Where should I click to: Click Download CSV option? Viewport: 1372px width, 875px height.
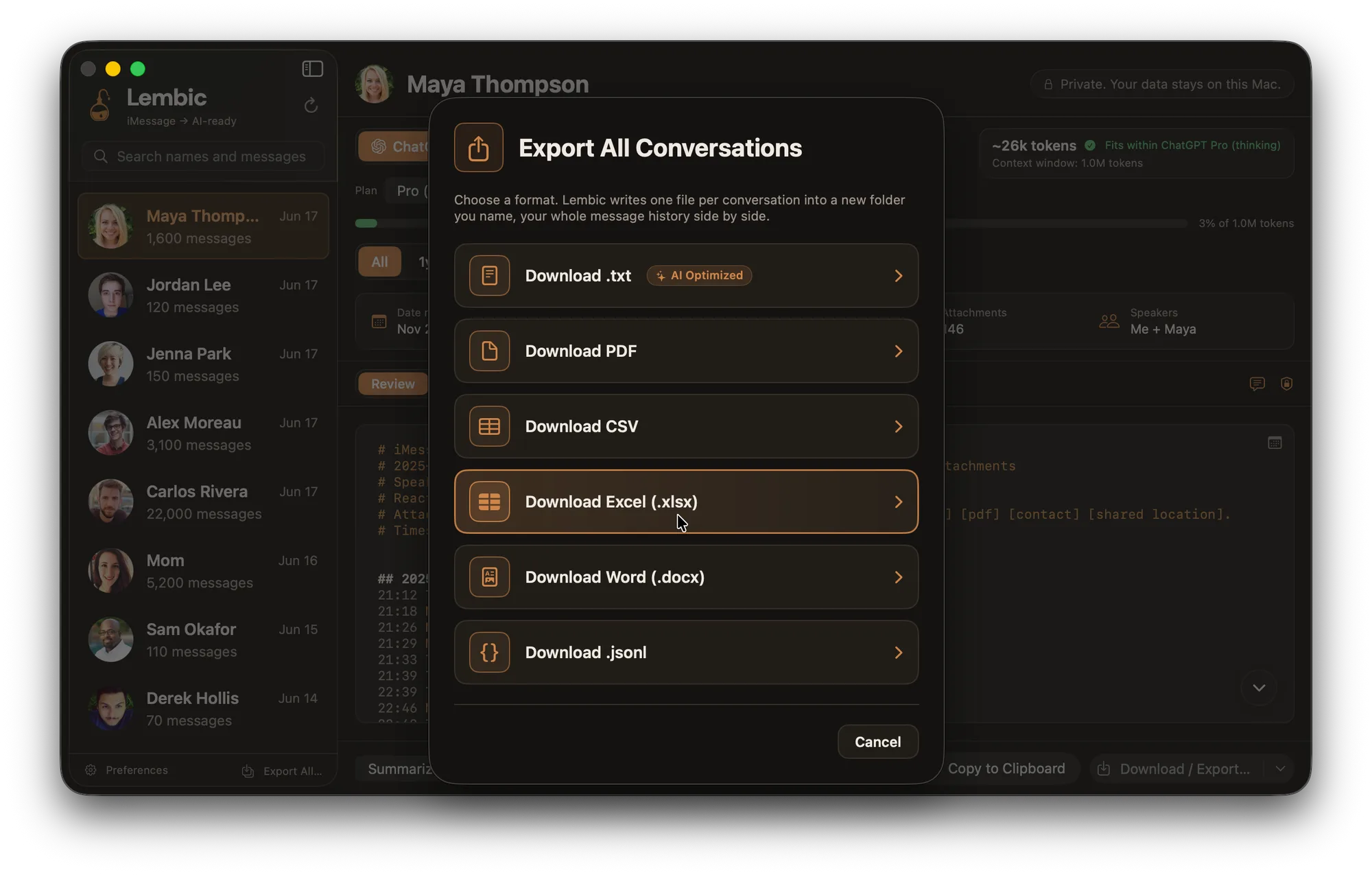click(686, 426)
